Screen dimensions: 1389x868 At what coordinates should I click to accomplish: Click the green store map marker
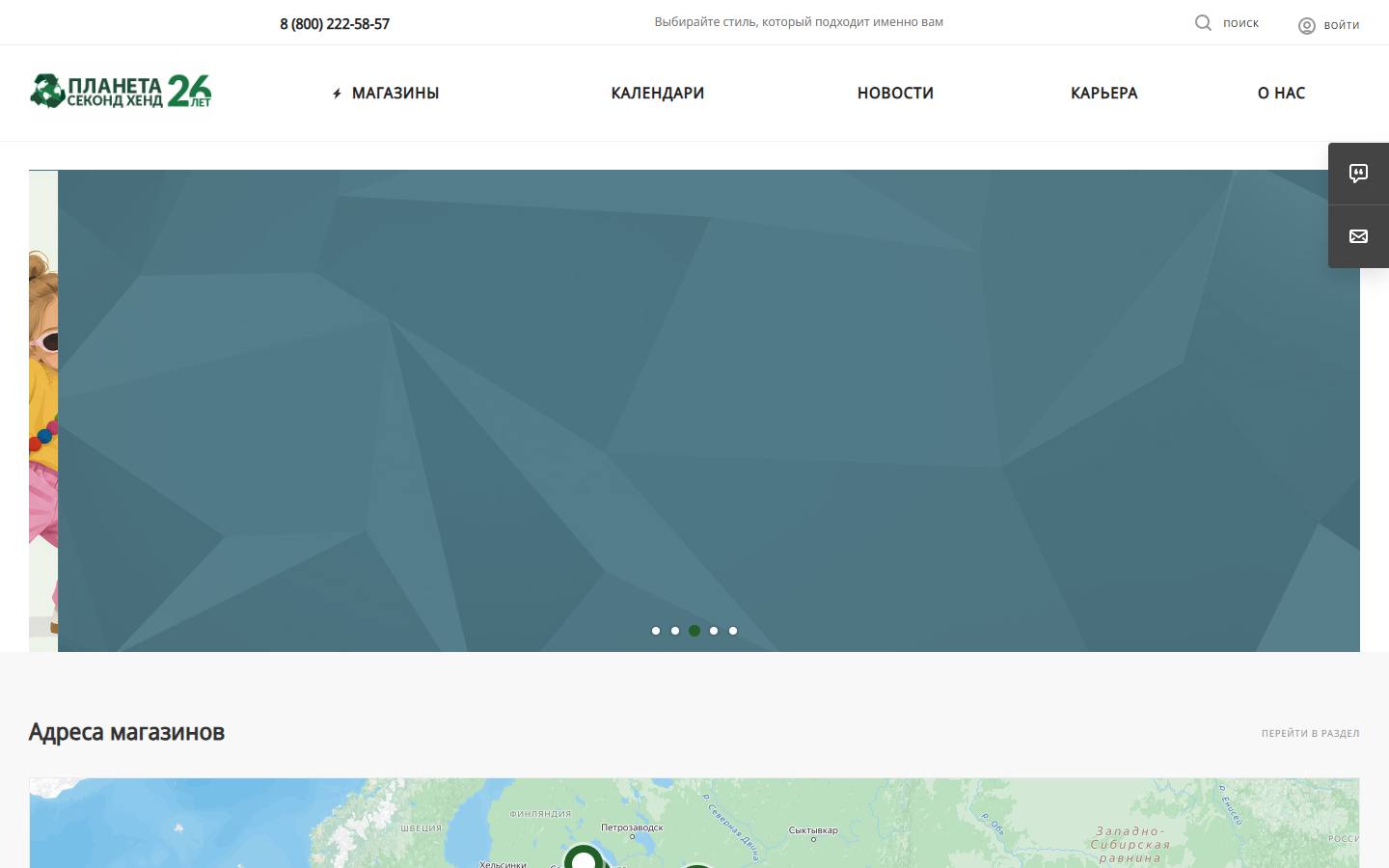click(x=583, y=855)
